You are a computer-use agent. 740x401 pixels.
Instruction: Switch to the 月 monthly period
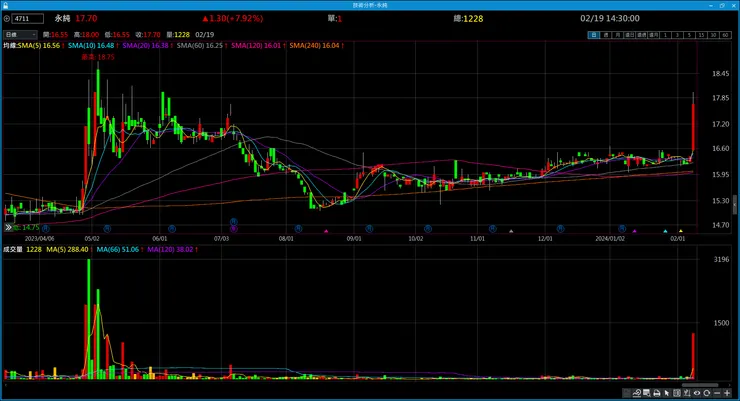pos(618,35)
